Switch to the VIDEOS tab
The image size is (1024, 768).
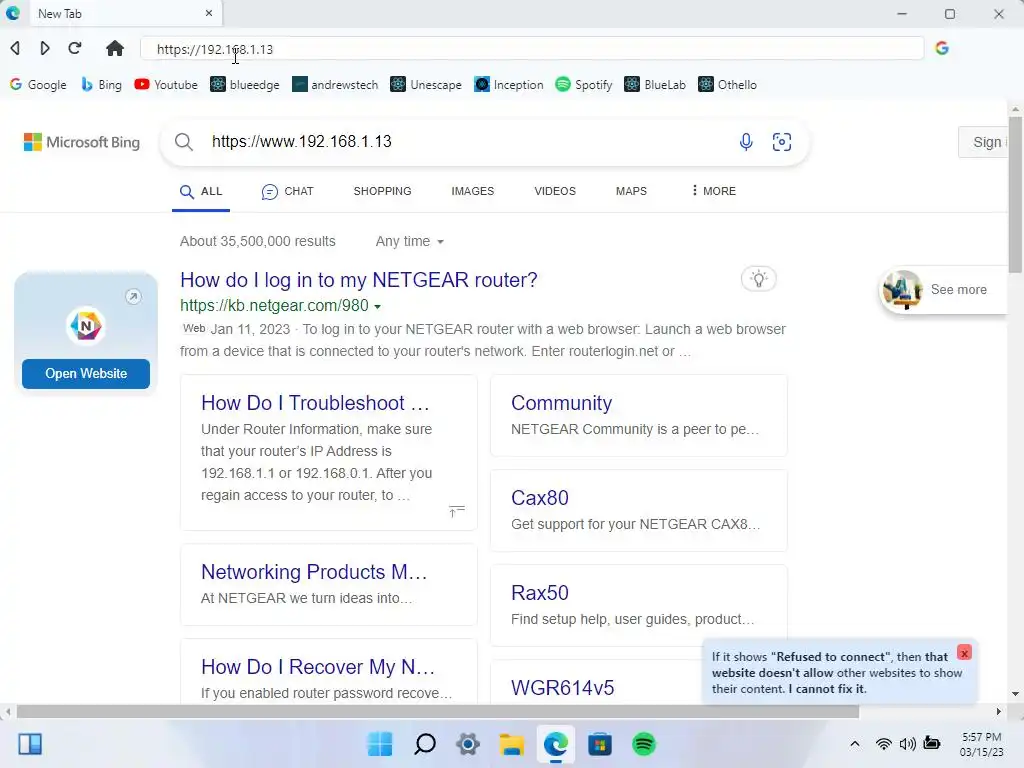555,191
